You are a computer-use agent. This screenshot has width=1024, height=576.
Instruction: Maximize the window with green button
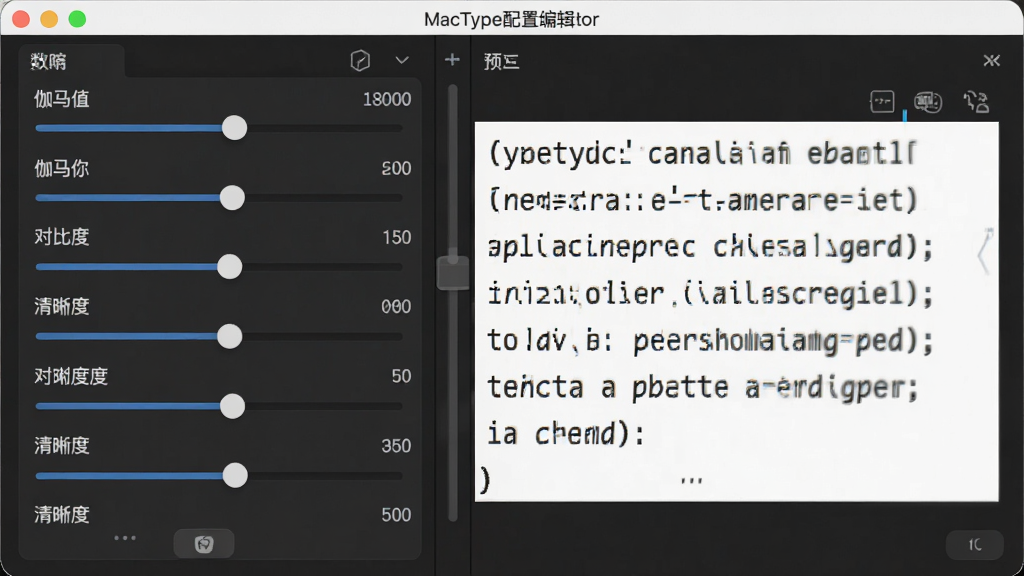77,19
